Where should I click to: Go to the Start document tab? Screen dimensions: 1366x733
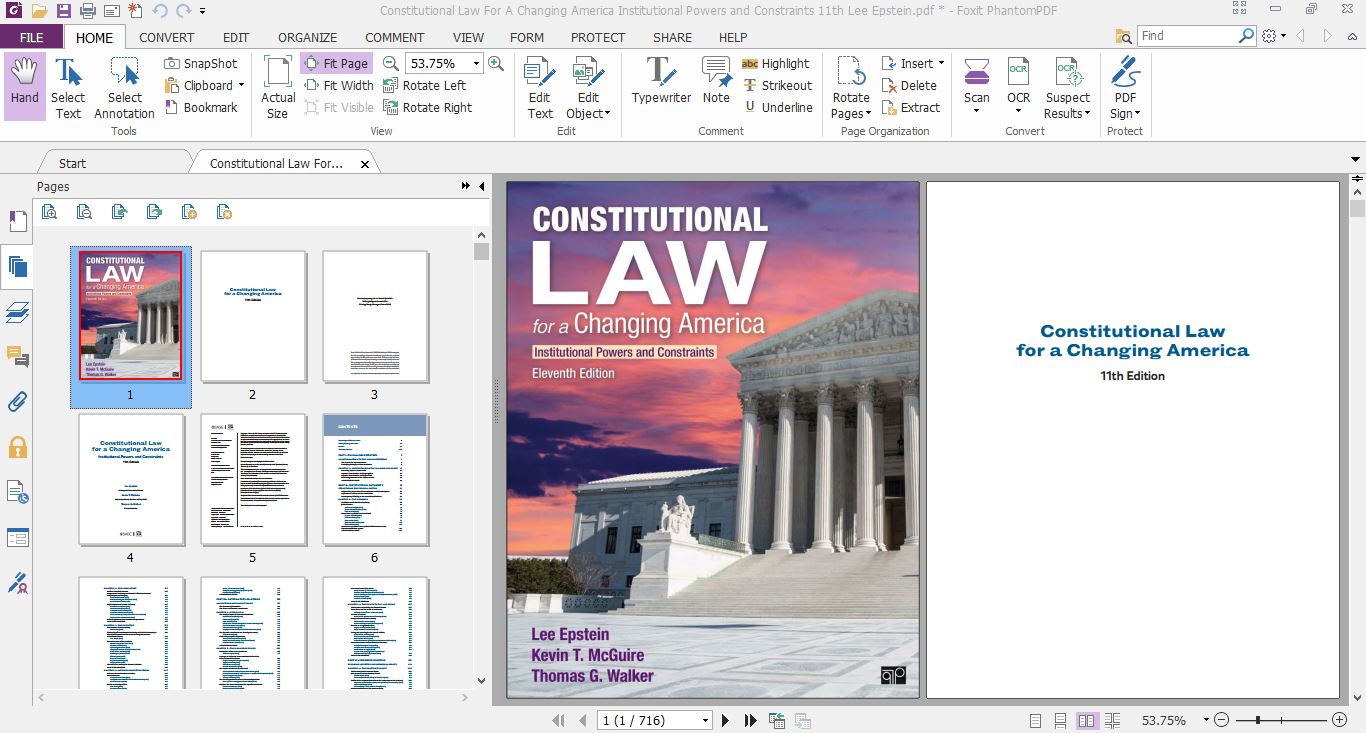tap(72, 163)
